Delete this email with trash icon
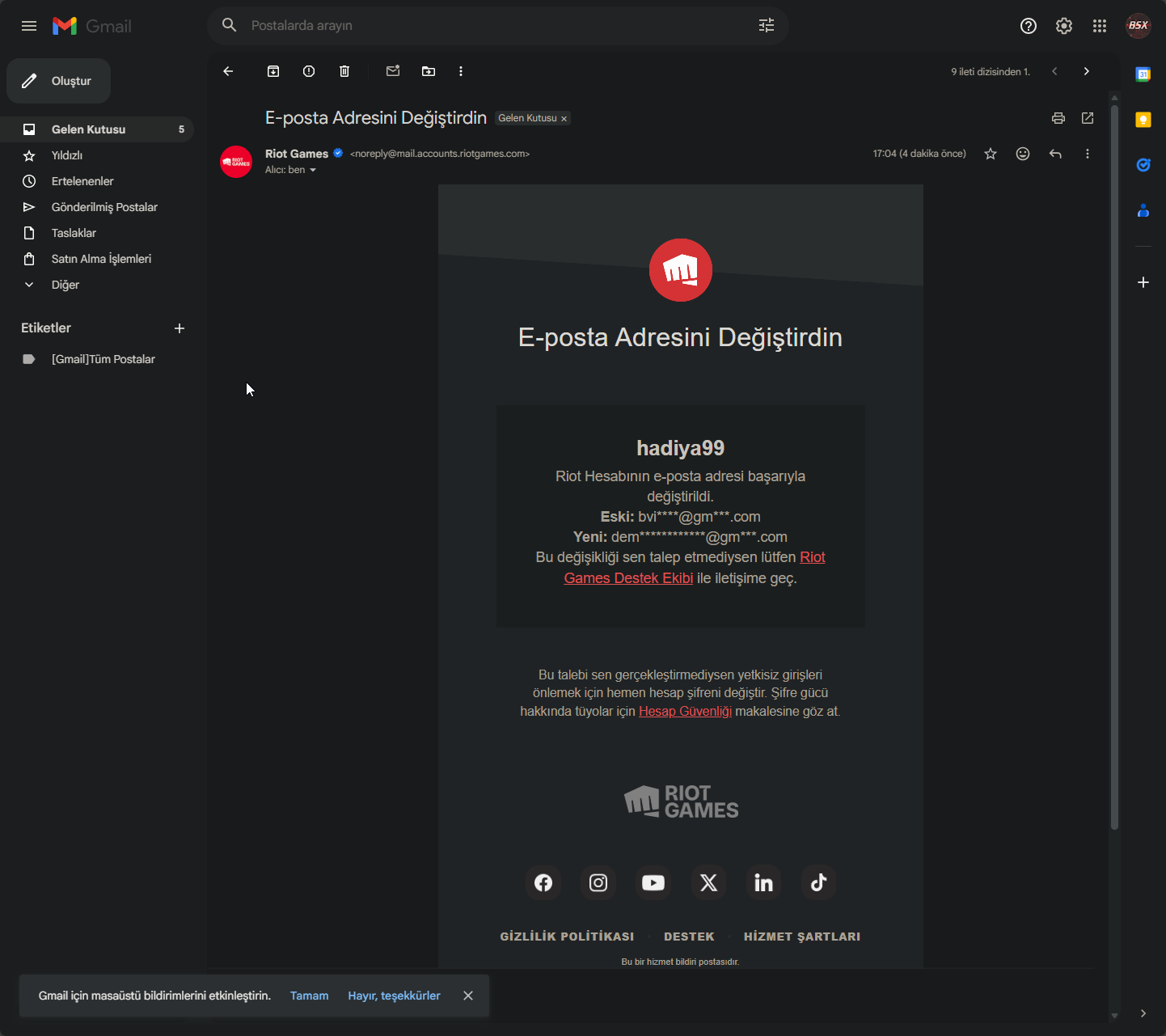Image resolution: width=1166 pixels, height=1036 pixels. (344, 71)
